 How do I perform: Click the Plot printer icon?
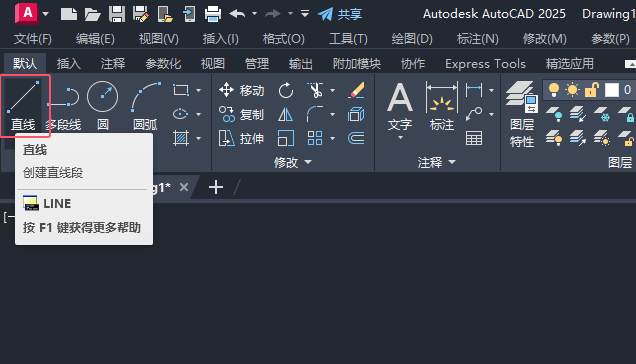(x=213, y=14)
